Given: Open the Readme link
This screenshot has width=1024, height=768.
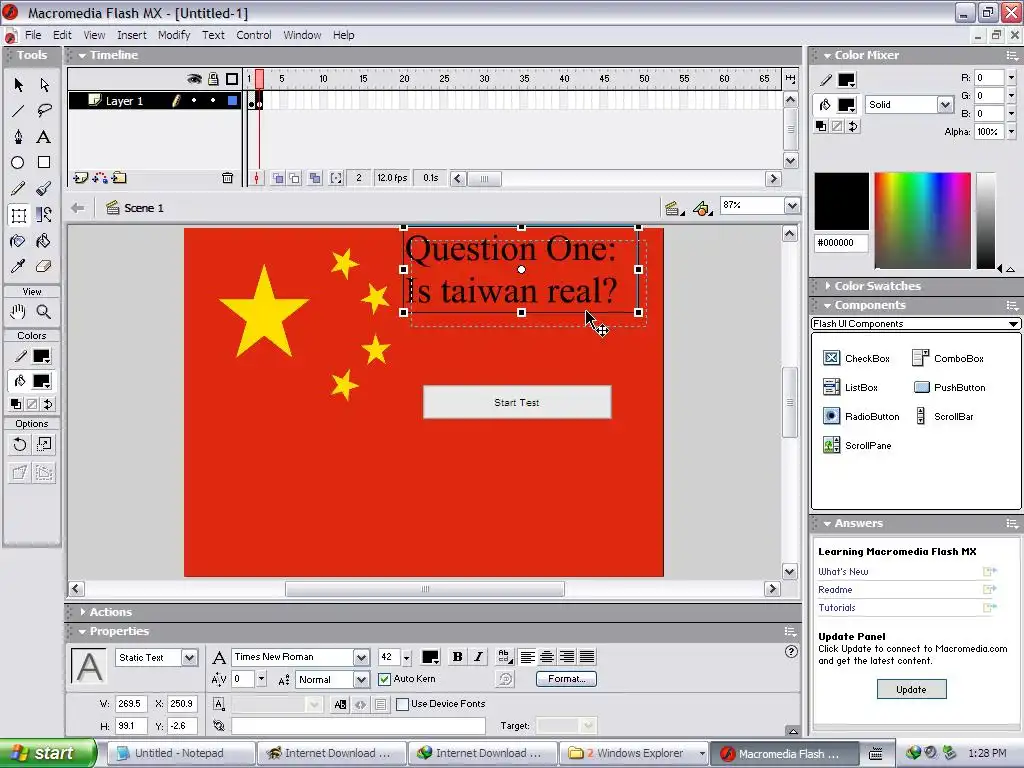Looking at the screenshot, I should 835,590.
